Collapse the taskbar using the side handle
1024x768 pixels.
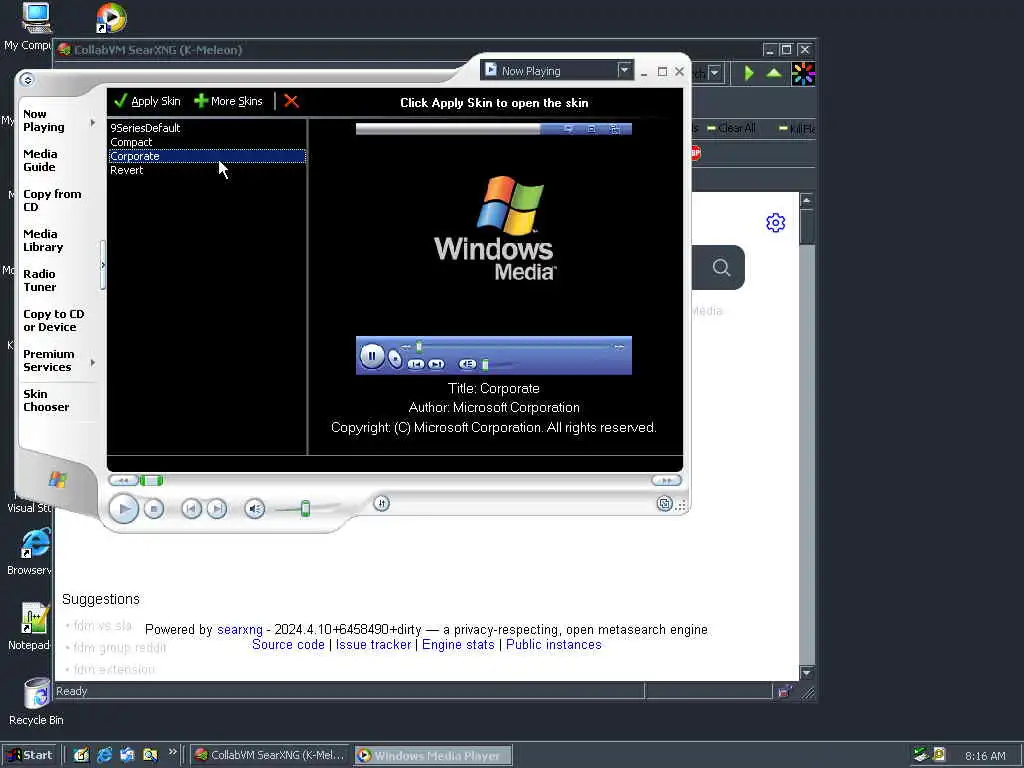pos(103,265)
